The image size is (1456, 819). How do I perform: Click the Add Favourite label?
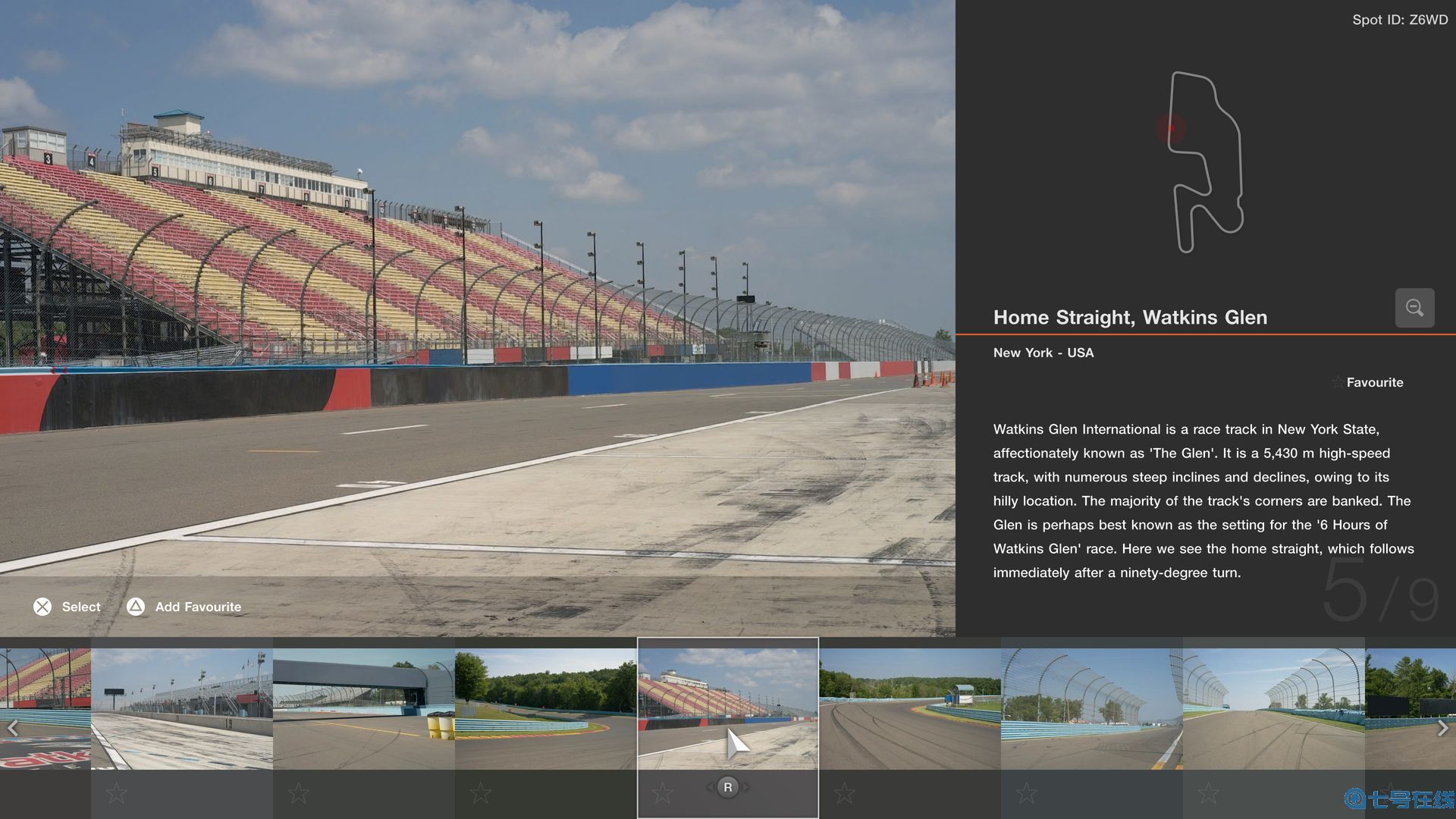198,607
